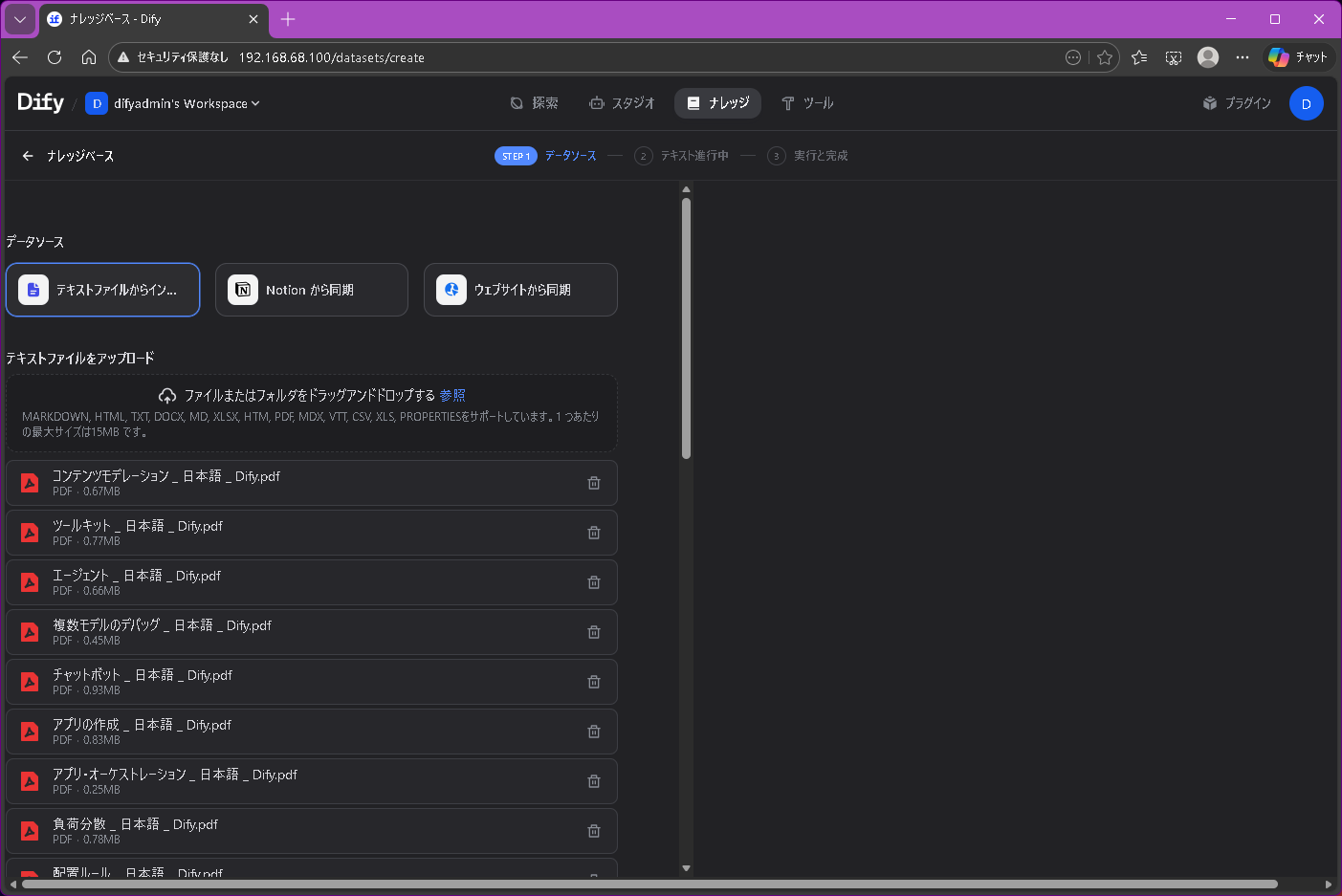Select file エージェント _ 日本語 _ Dify.pdf
The image size is (1342, 896).
tap(312, 582)
